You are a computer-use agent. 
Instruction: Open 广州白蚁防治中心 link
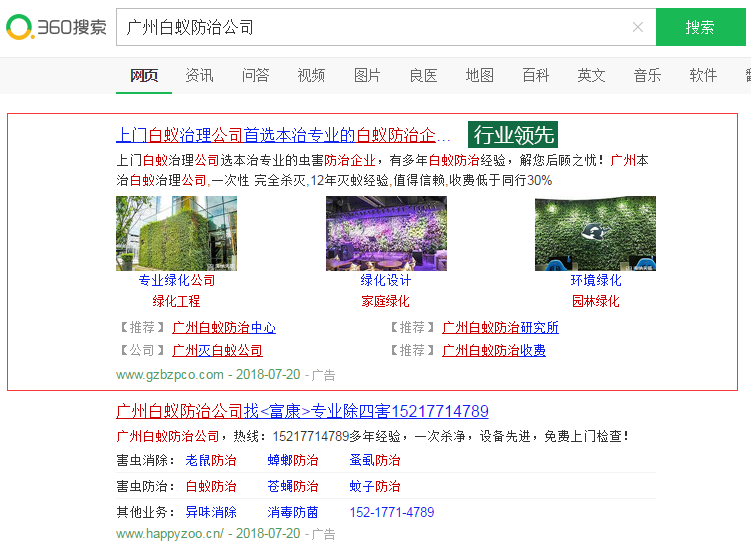pyautogui.click(x=224, y=328)
